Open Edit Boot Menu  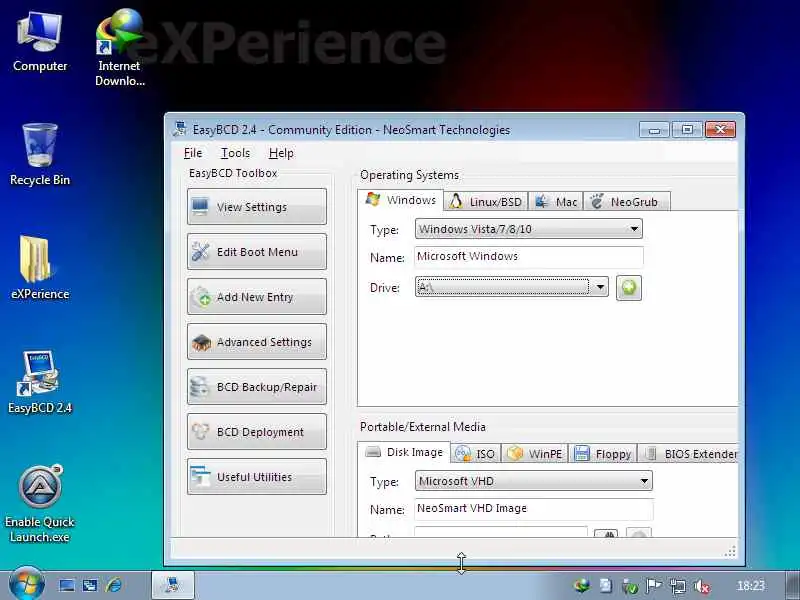click(x=257, y=252)
